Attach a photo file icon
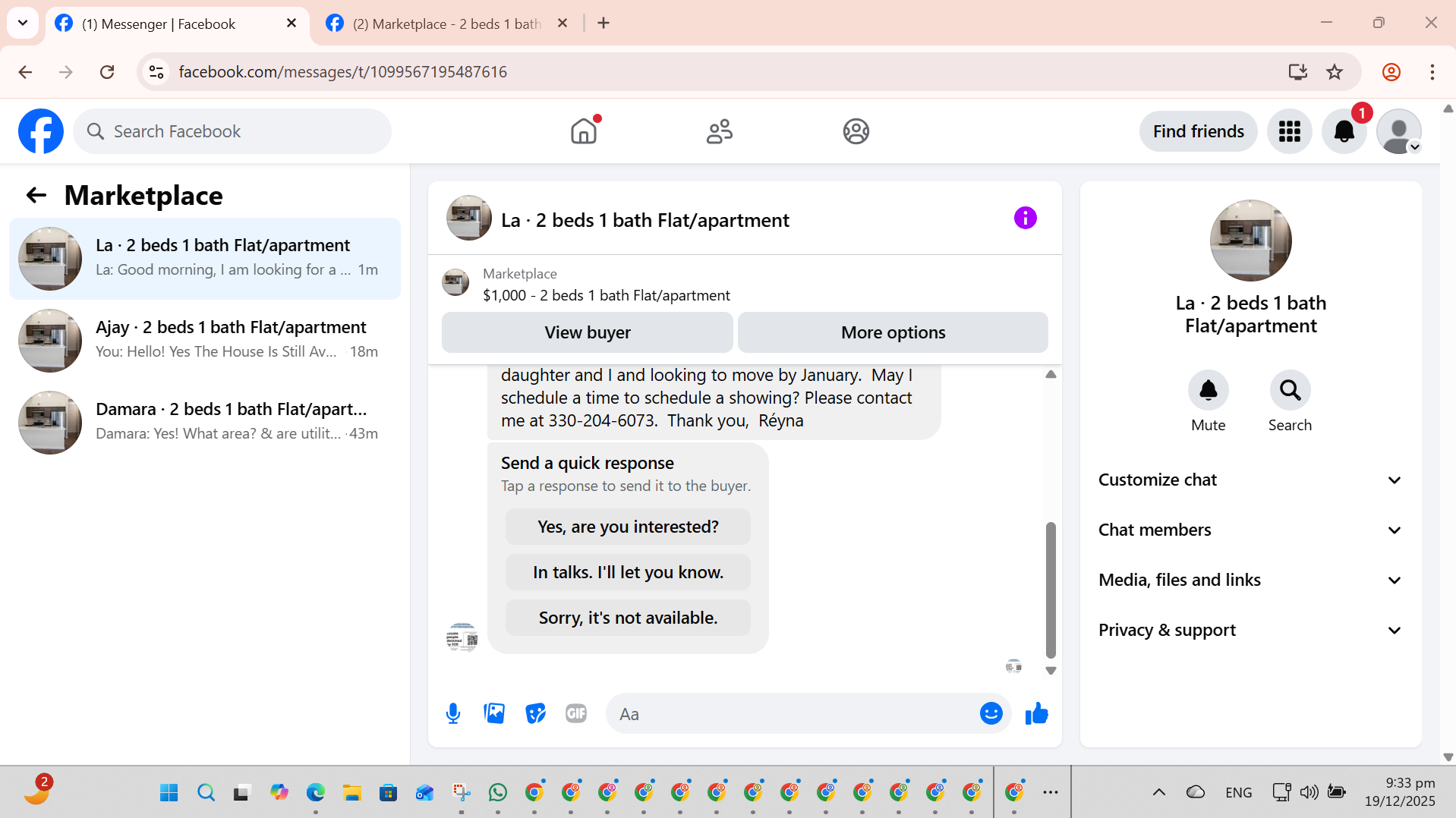Viewport: 1456px width, 818px height. click(x=494, y=713)
